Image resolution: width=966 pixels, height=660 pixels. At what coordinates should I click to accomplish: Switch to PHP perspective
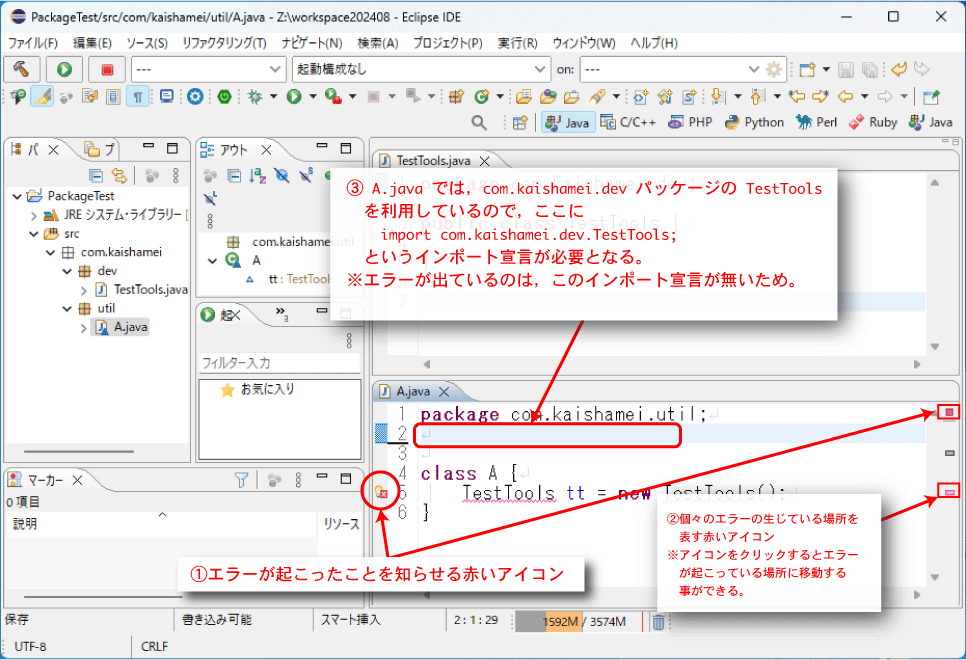point(691,122)
